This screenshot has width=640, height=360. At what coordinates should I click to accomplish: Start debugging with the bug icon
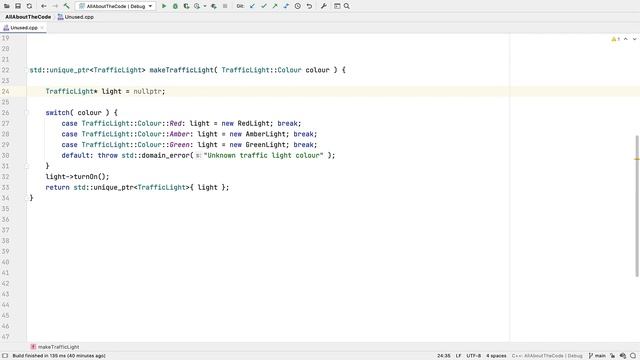tap(175, 6)
